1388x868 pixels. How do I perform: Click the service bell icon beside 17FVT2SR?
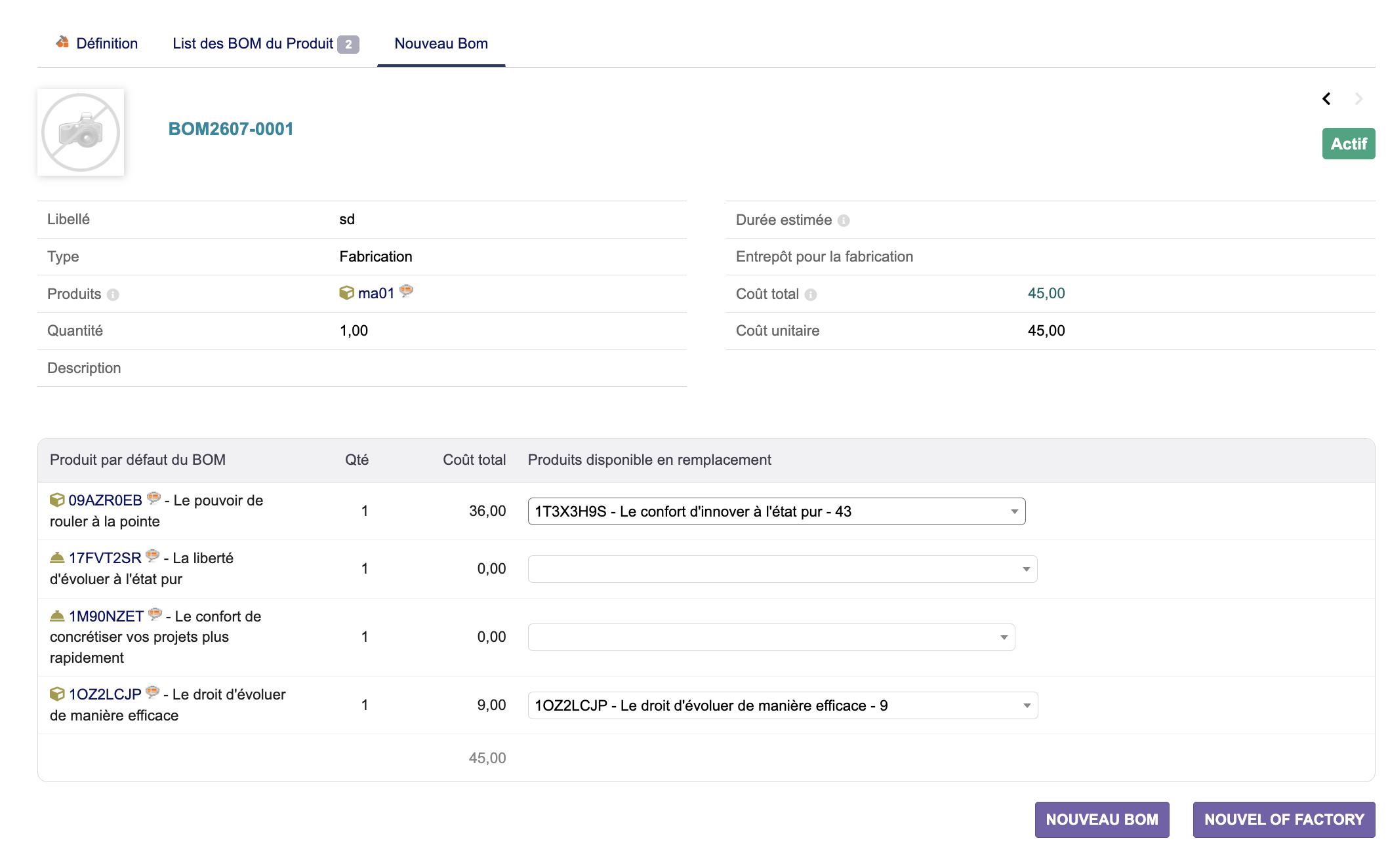57,558
